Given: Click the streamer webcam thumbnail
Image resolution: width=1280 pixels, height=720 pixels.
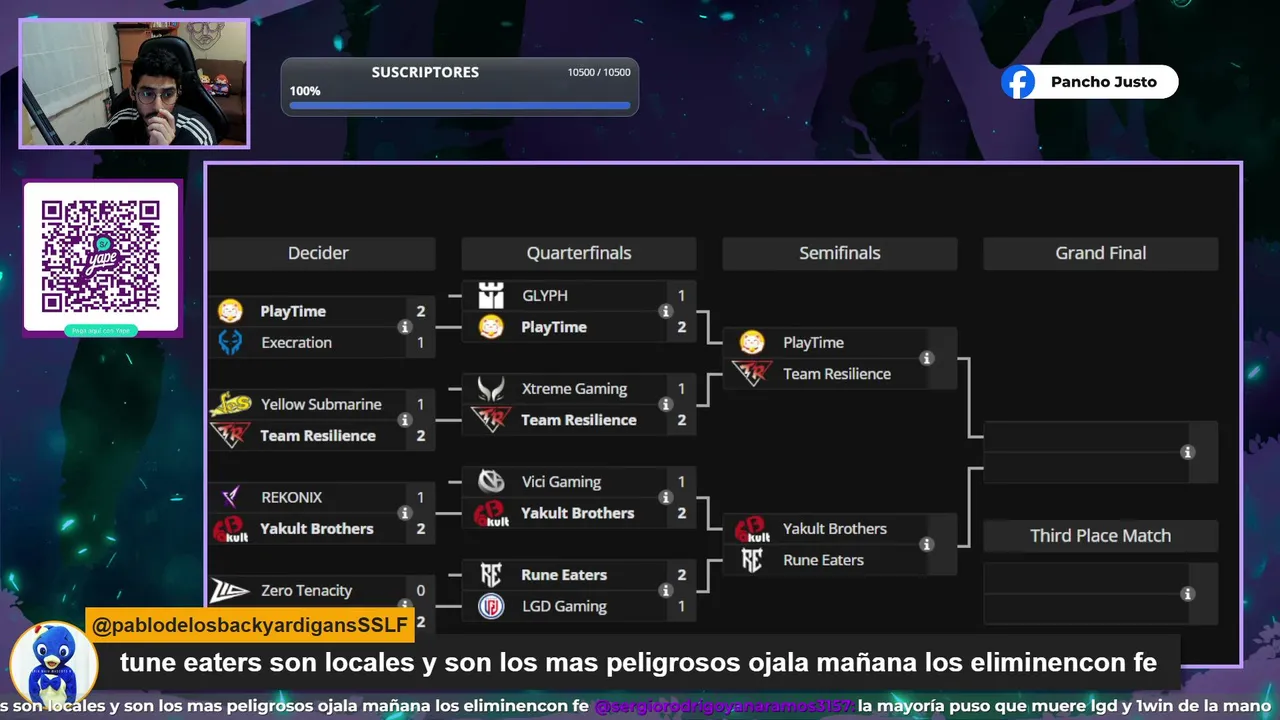Looking at the screenshot, I should pos(134,83).
